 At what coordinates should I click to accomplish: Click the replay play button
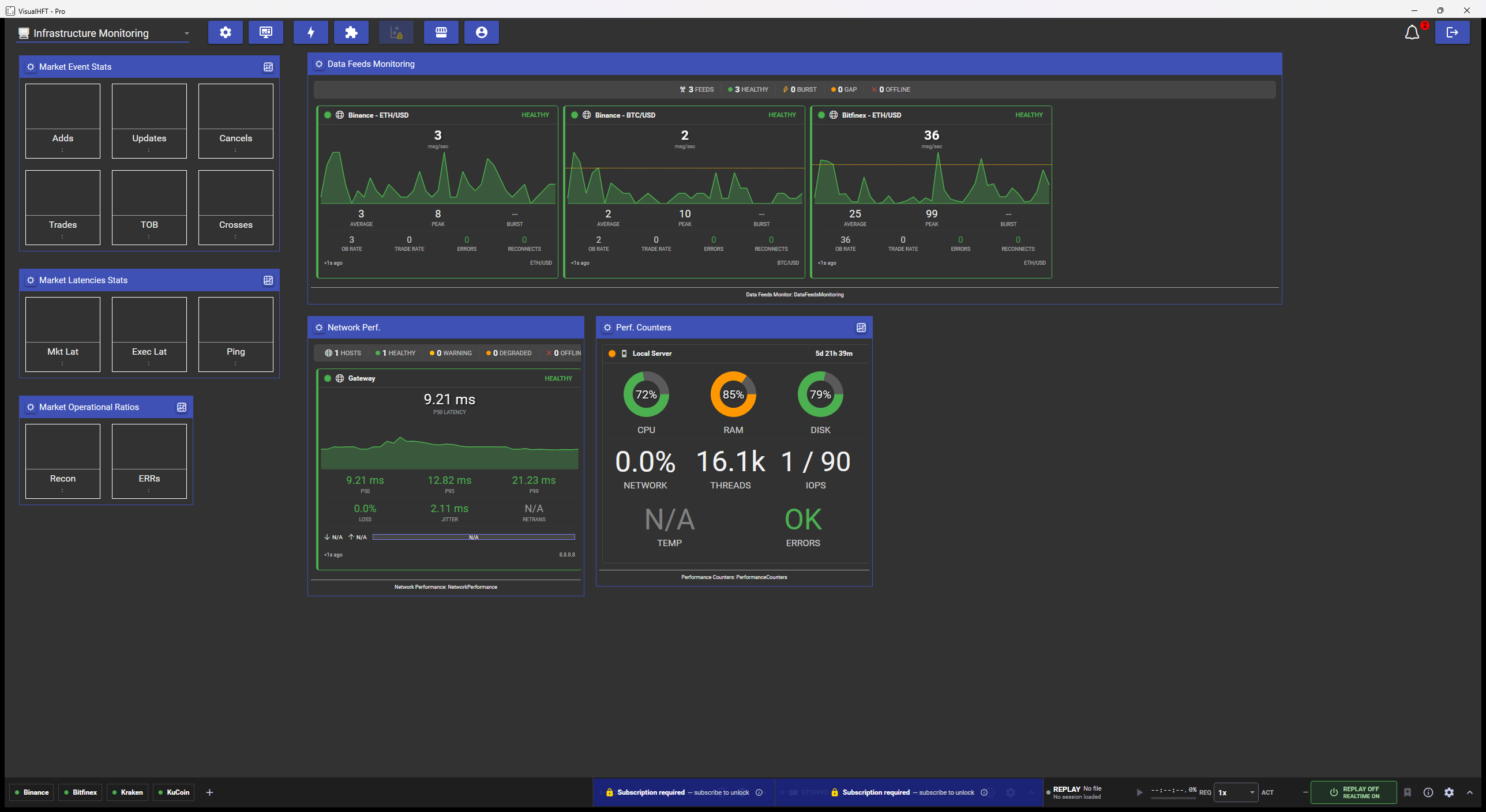[1139, 792]
